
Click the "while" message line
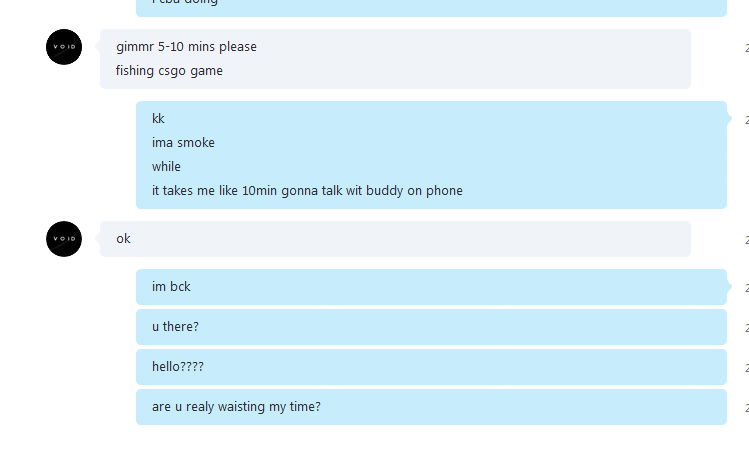click(166, 166)
